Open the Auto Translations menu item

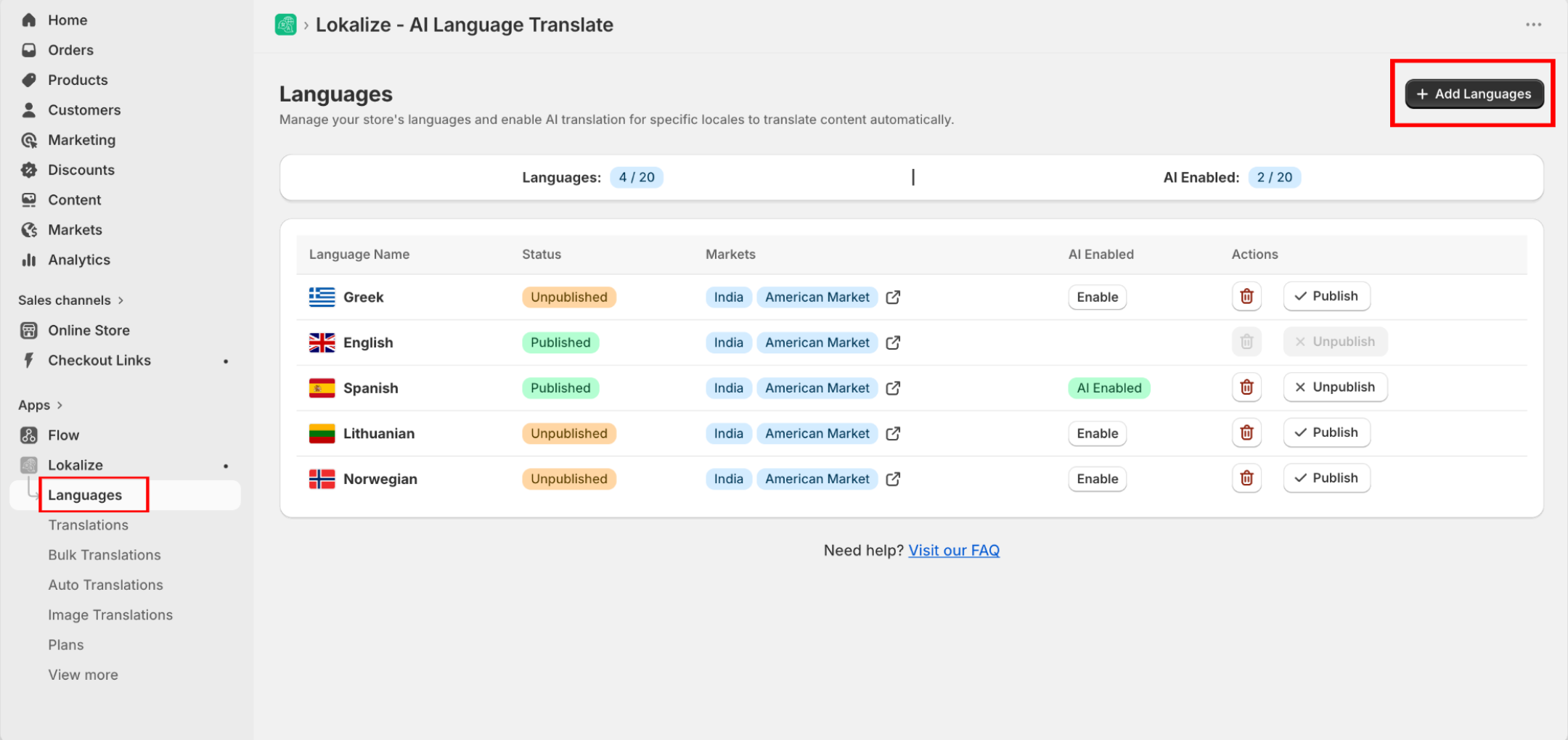105,585
